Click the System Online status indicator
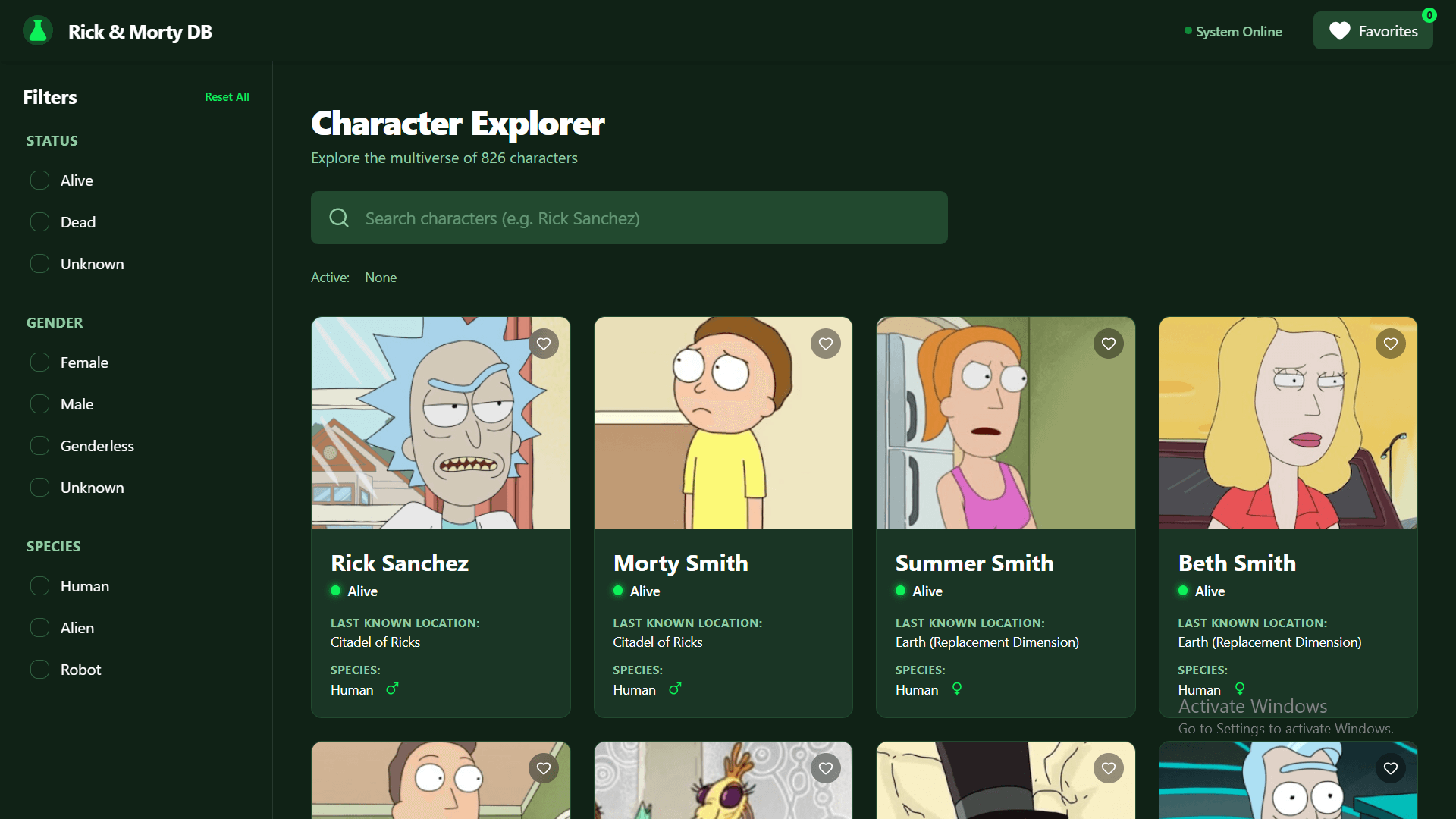The image size is (1456, 819). pos(1232,31)
